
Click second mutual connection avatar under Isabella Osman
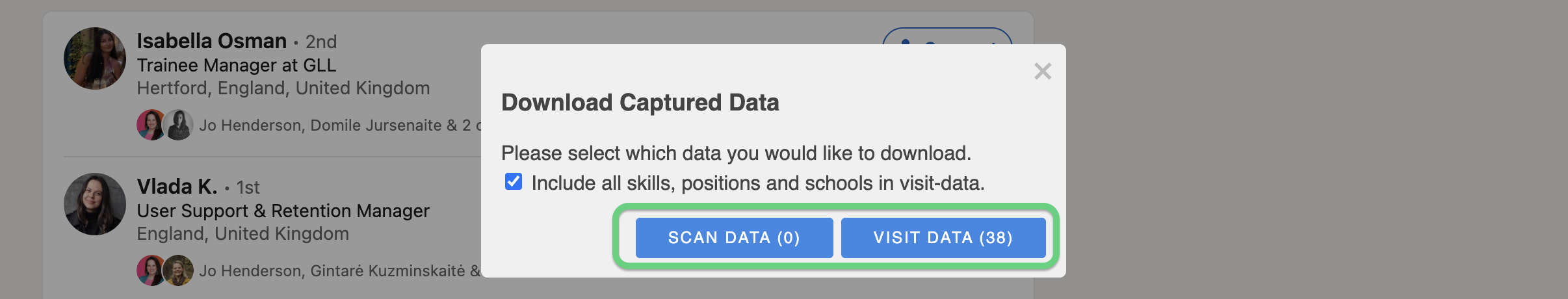click(x=178, y=125)
